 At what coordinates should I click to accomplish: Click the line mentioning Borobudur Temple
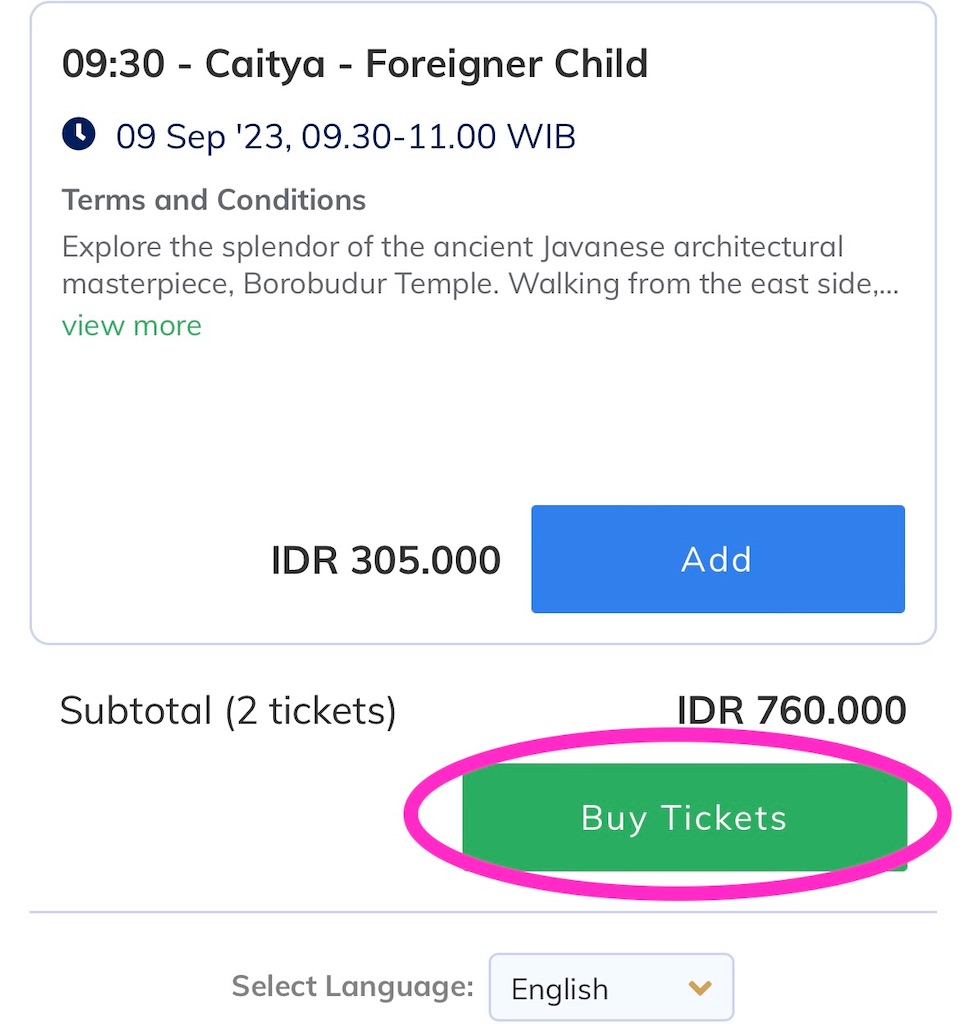tap(480, 285)
